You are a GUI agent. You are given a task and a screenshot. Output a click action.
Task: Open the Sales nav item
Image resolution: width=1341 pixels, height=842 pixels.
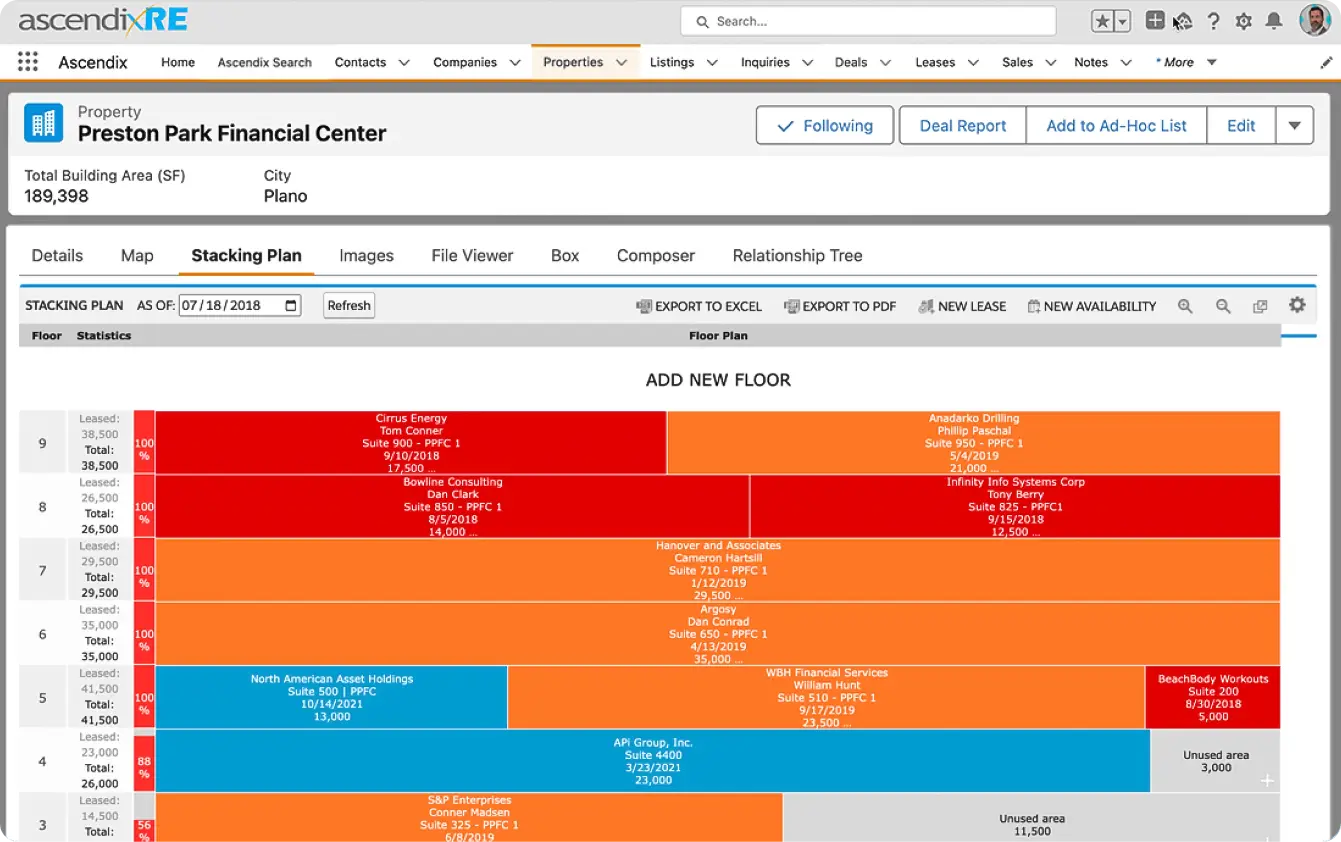coord(1017,62)
